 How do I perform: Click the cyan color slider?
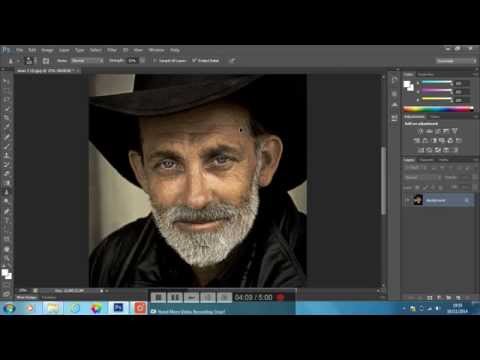[x=436, y=82]
